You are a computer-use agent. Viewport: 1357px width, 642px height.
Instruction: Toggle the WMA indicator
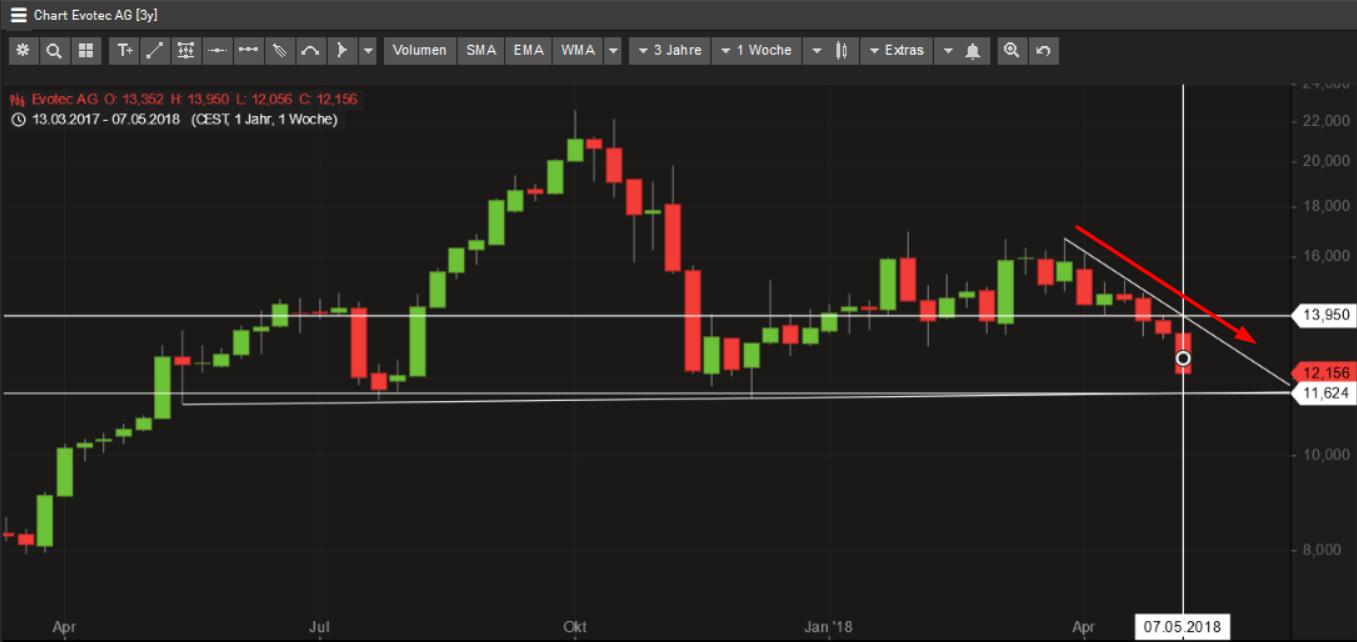click(x=578, y=51)
